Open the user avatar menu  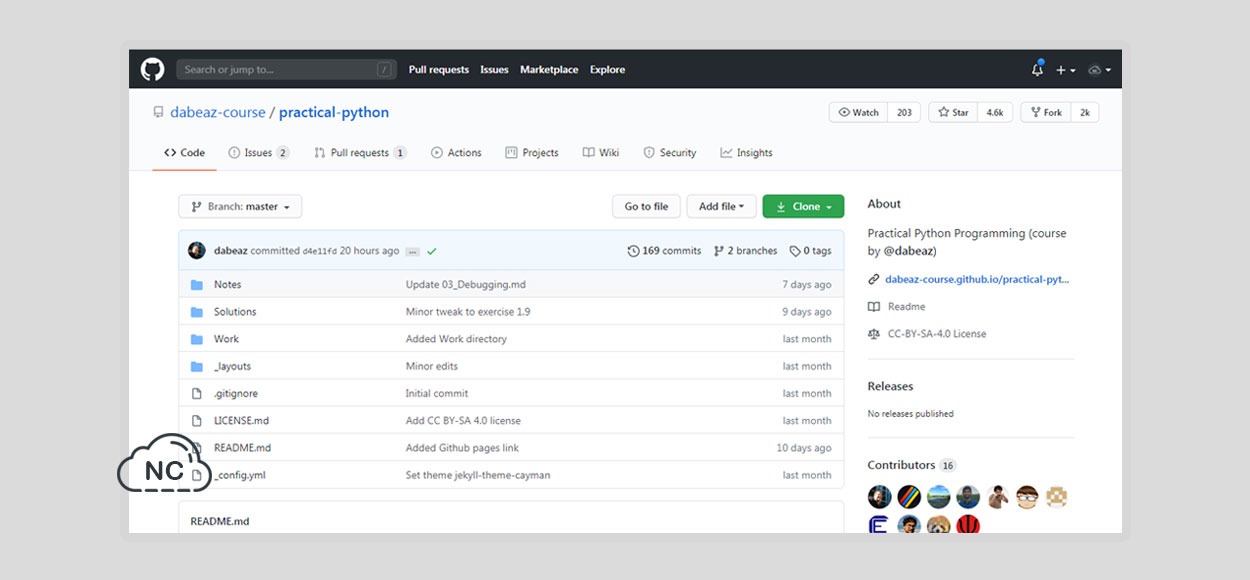tap(1099, 70)
